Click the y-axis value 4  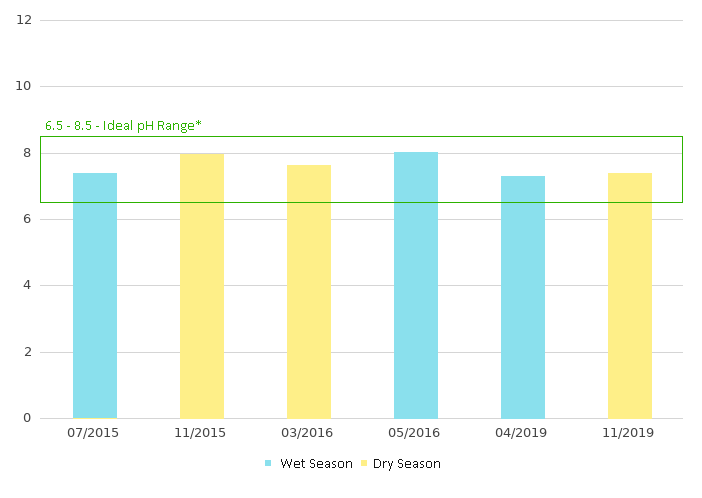[x=29, y=285]
